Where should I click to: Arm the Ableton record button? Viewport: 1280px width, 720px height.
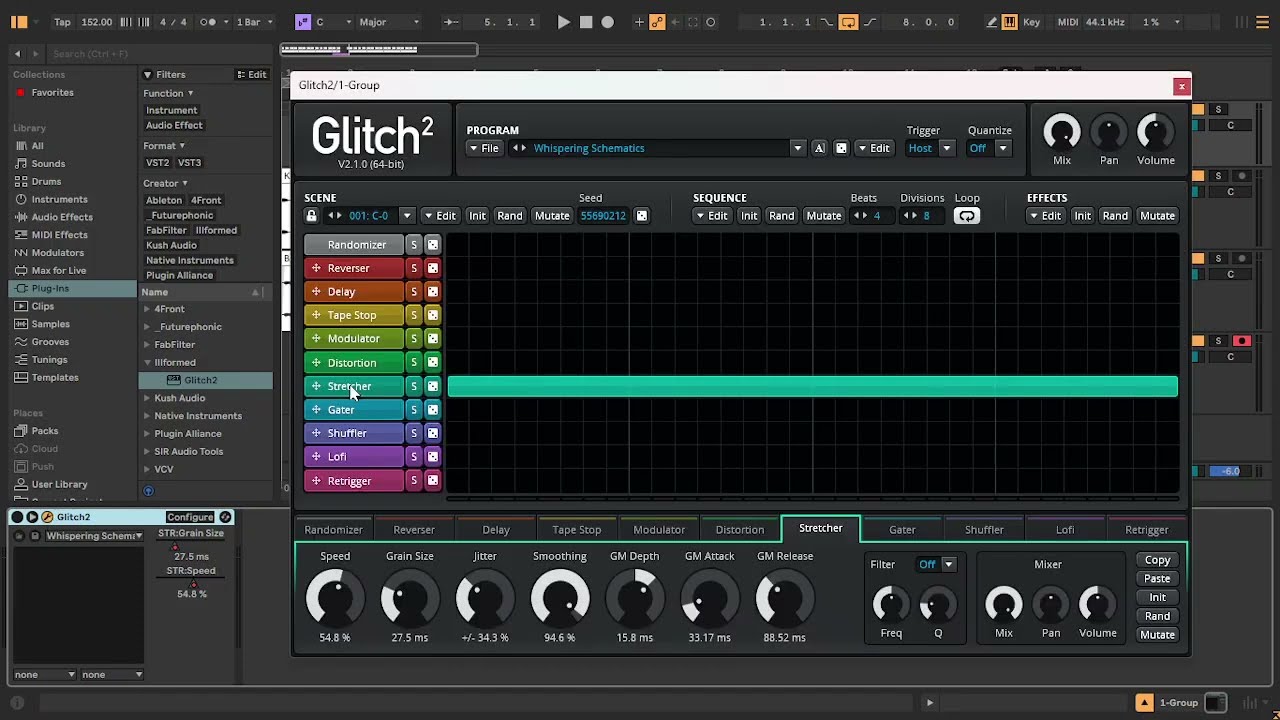(607, 22)
